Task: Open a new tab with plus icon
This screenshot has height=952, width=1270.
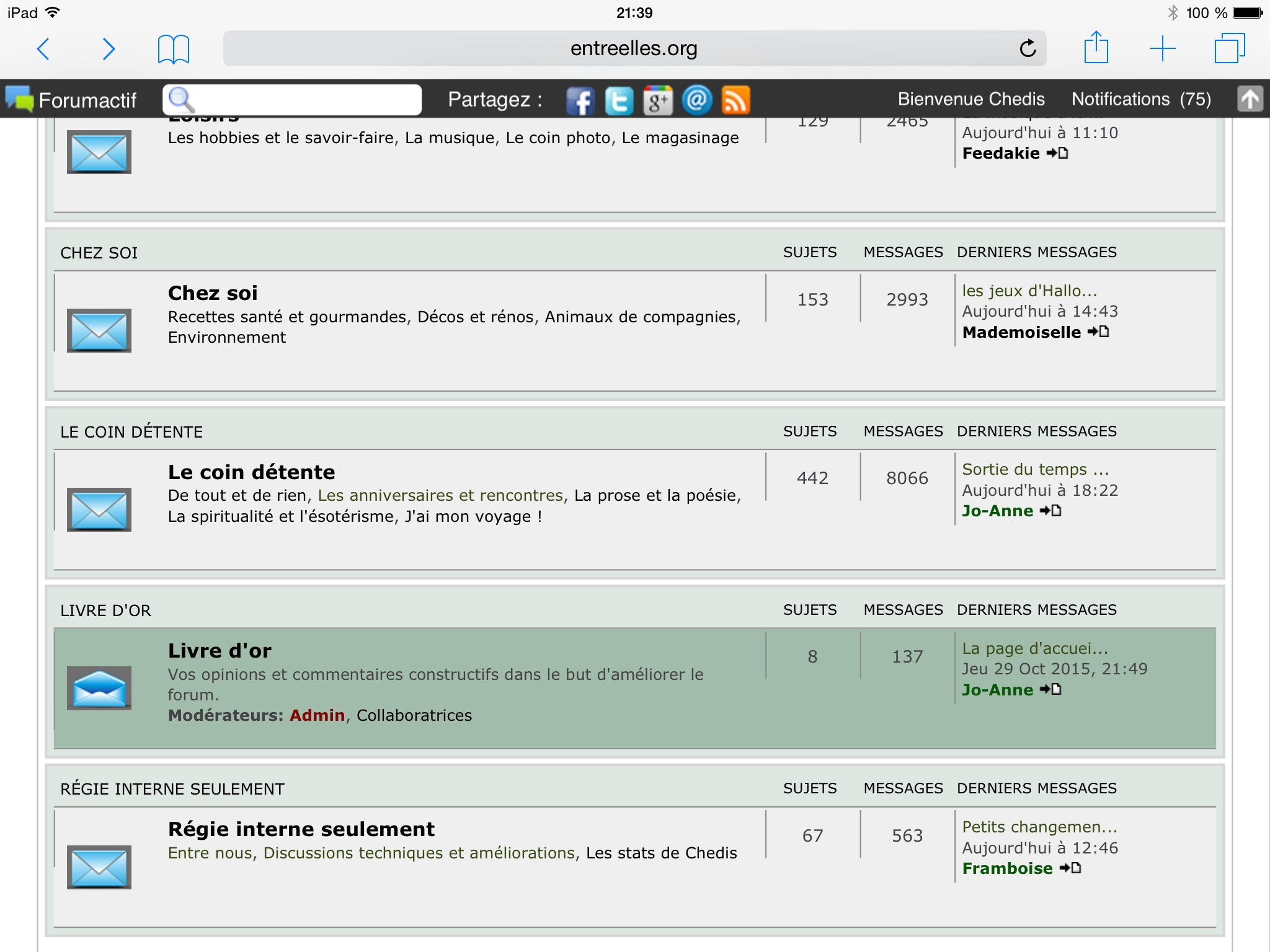Action: 1162,48
